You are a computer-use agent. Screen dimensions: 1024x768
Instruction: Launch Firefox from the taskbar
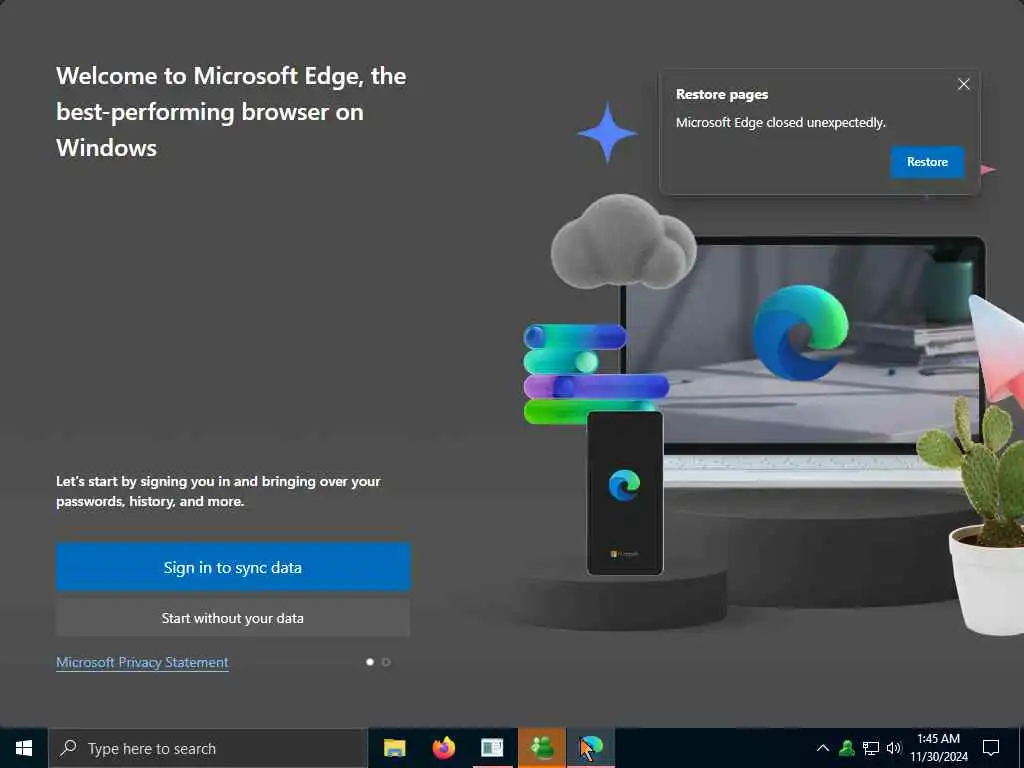443,748
